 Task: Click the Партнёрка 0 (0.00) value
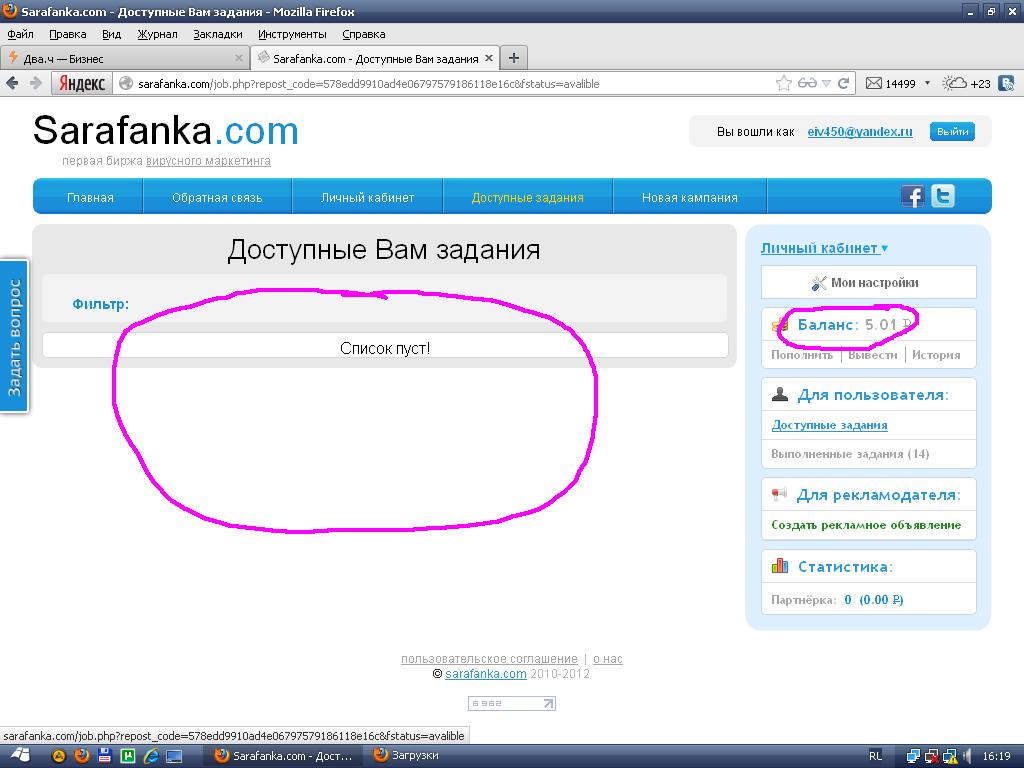[873, 600]
